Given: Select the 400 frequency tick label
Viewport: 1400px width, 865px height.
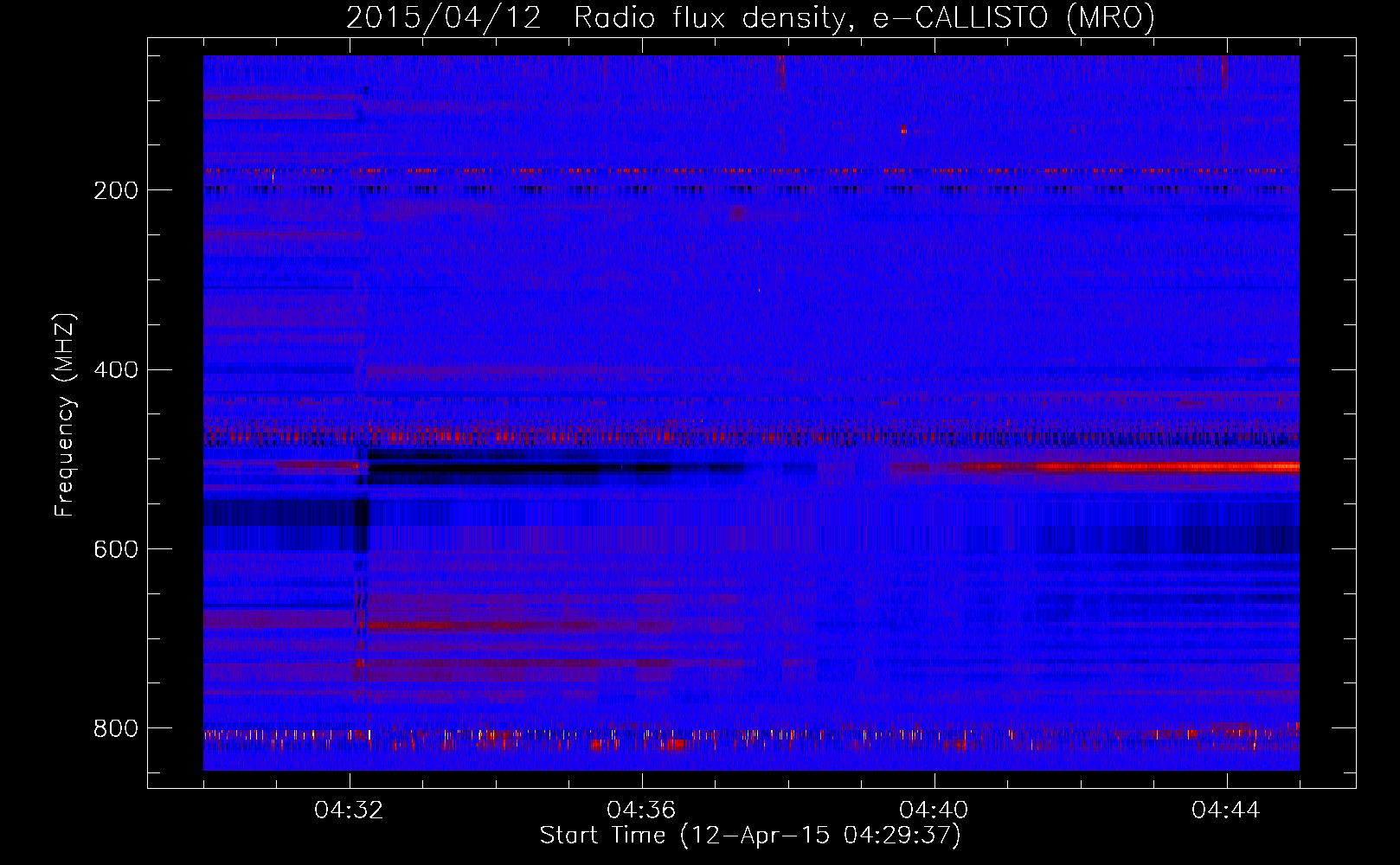Looking at the screenshot, I should 116,370.
